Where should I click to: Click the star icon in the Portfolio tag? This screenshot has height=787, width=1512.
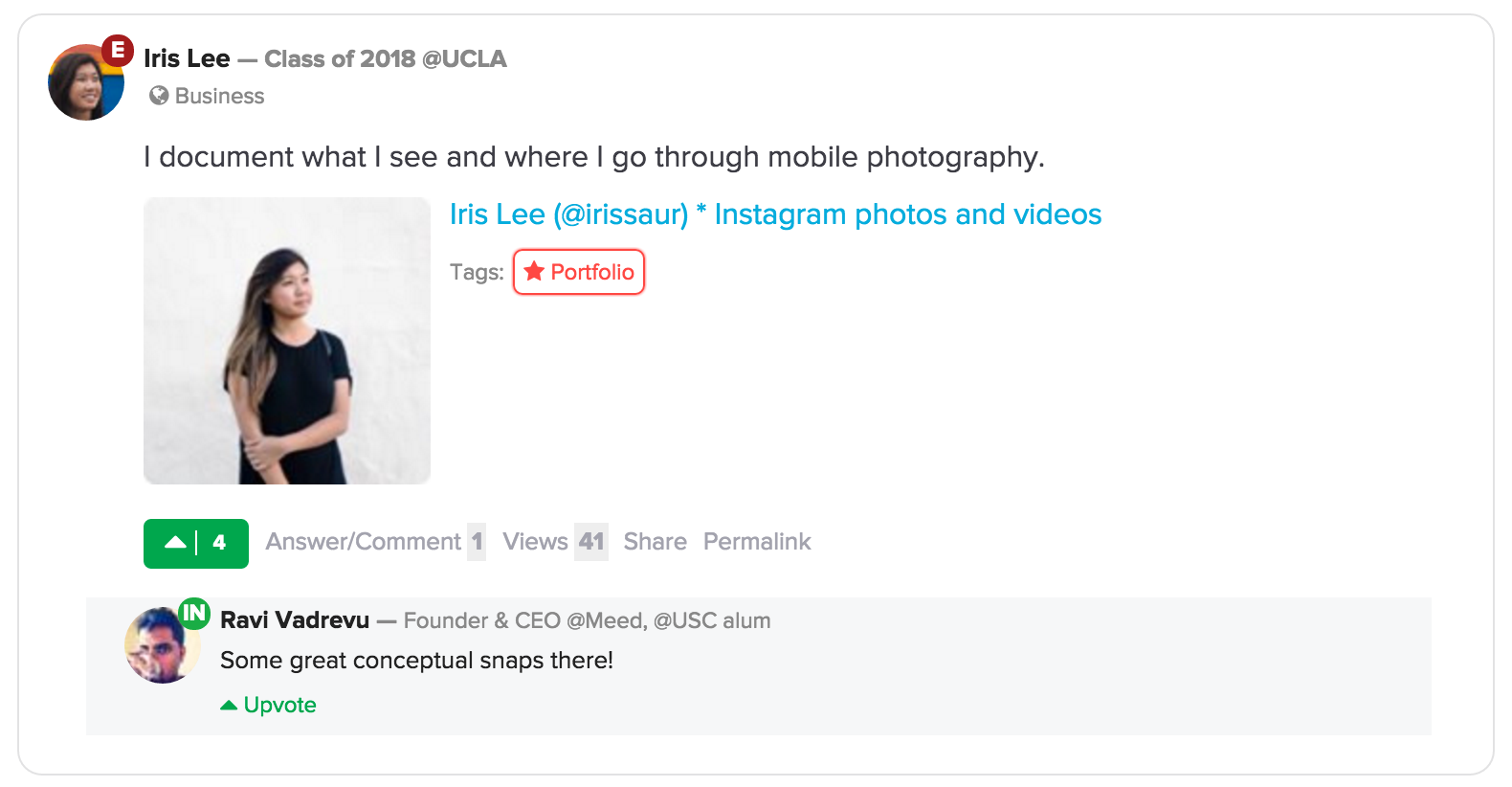[x=534, y=272]
